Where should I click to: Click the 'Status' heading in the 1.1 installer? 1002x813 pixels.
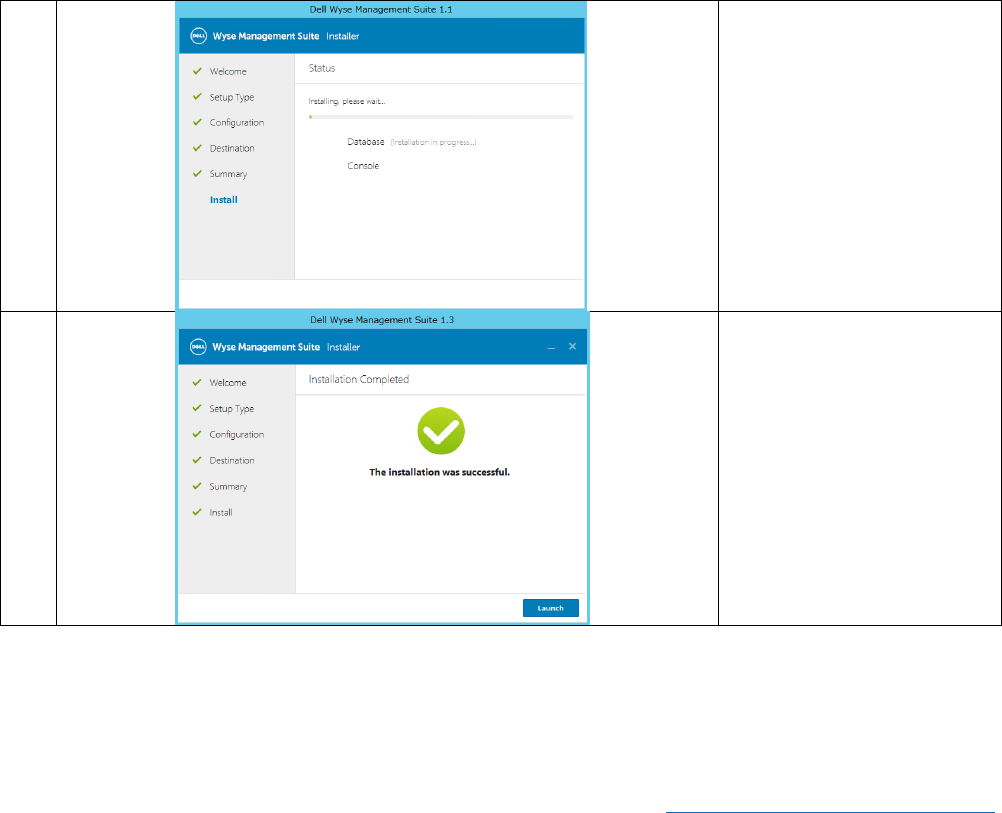click(x=321, y=68)
